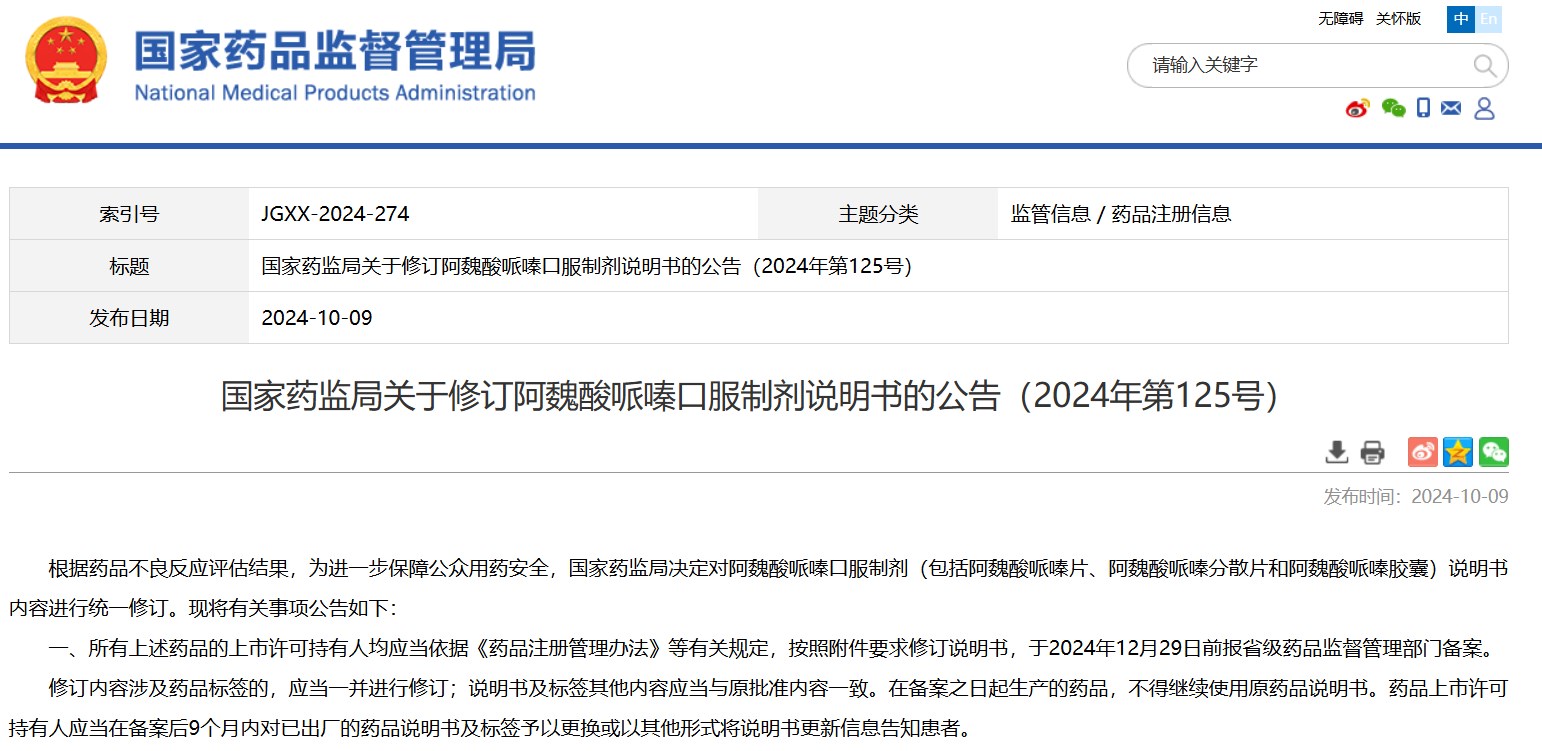Click the email envelope icon
The width and height of the screenshot is (1542, 751).
click(x=1451, y=108)
